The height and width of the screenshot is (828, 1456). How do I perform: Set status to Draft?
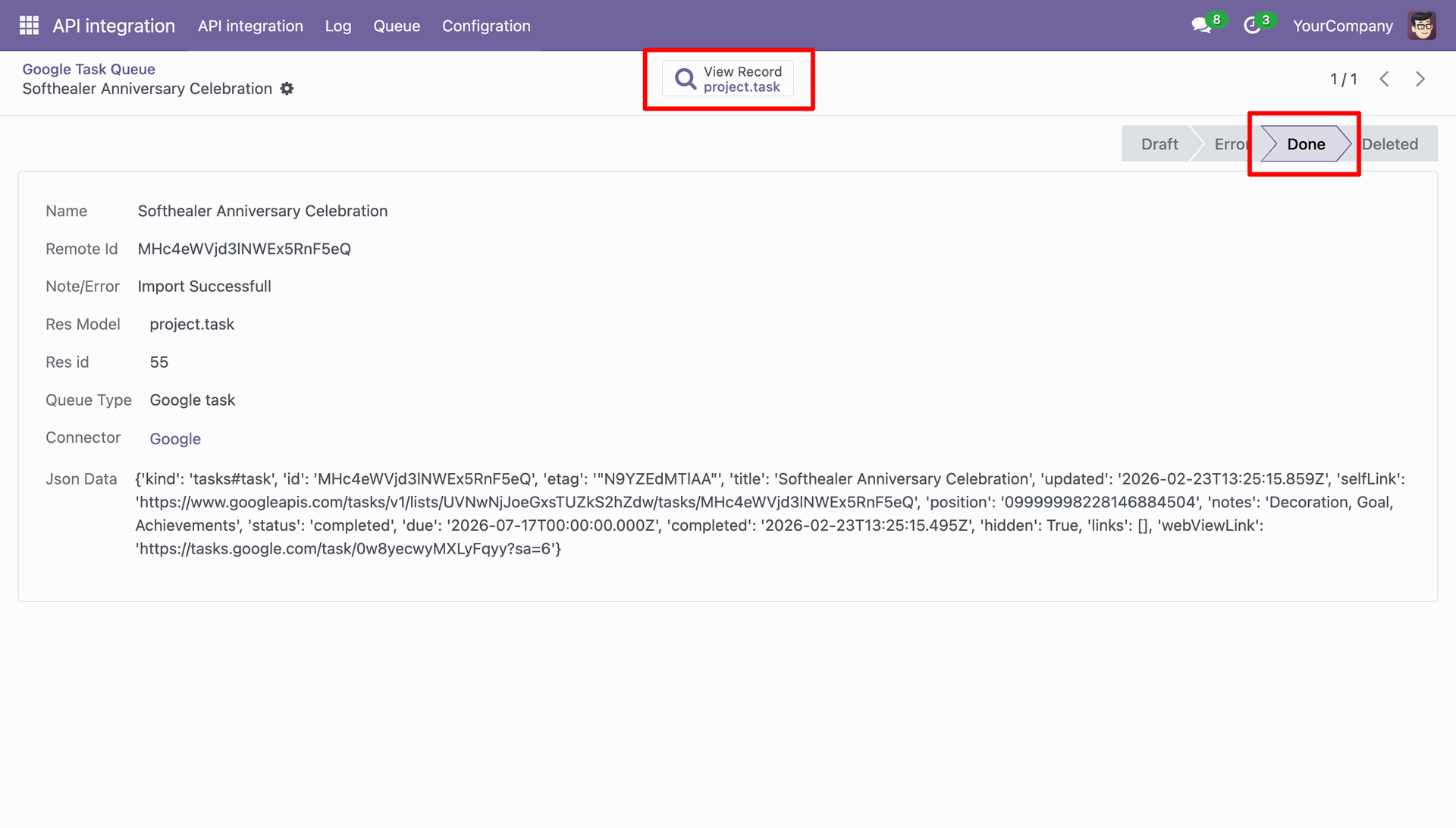(x=1159, y=144)
